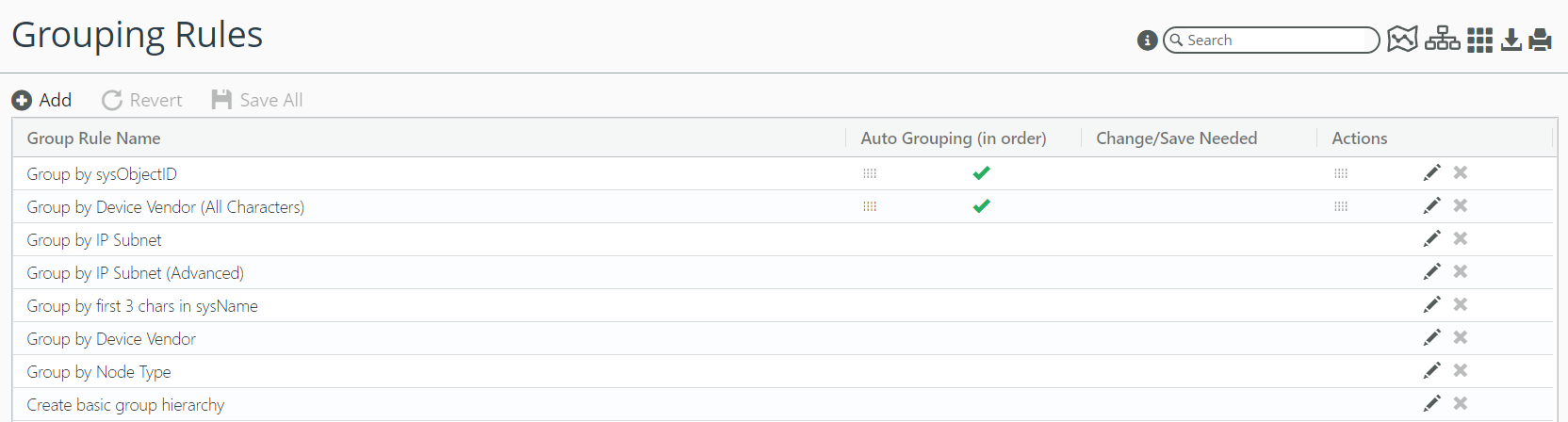This screenshot has width=1568, height=422.
Task: Select Group by first 3 chars in sysName
Action: [142, 306]
